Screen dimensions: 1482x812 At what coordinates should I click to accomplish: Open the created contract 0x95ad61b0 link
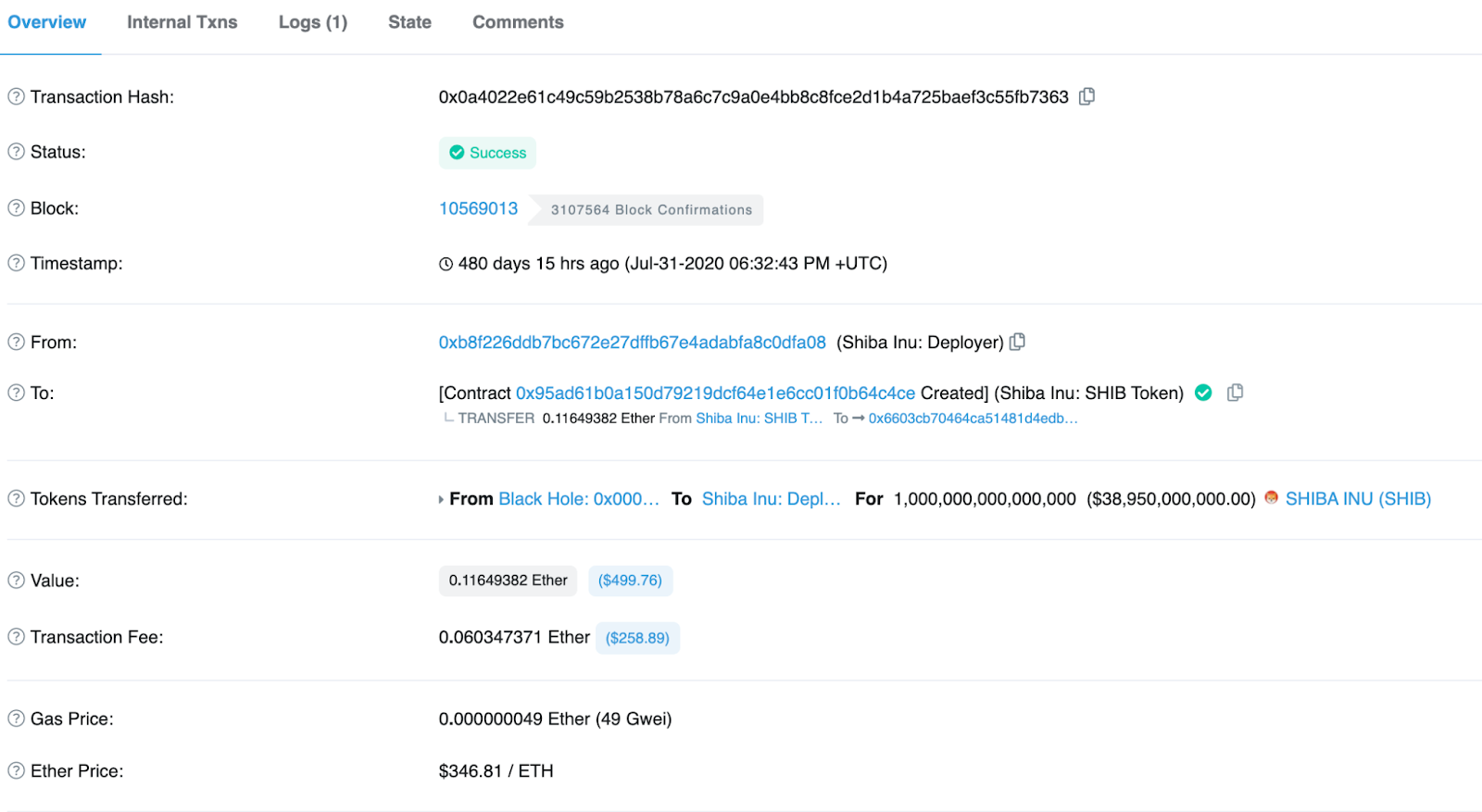click(715, 394)
